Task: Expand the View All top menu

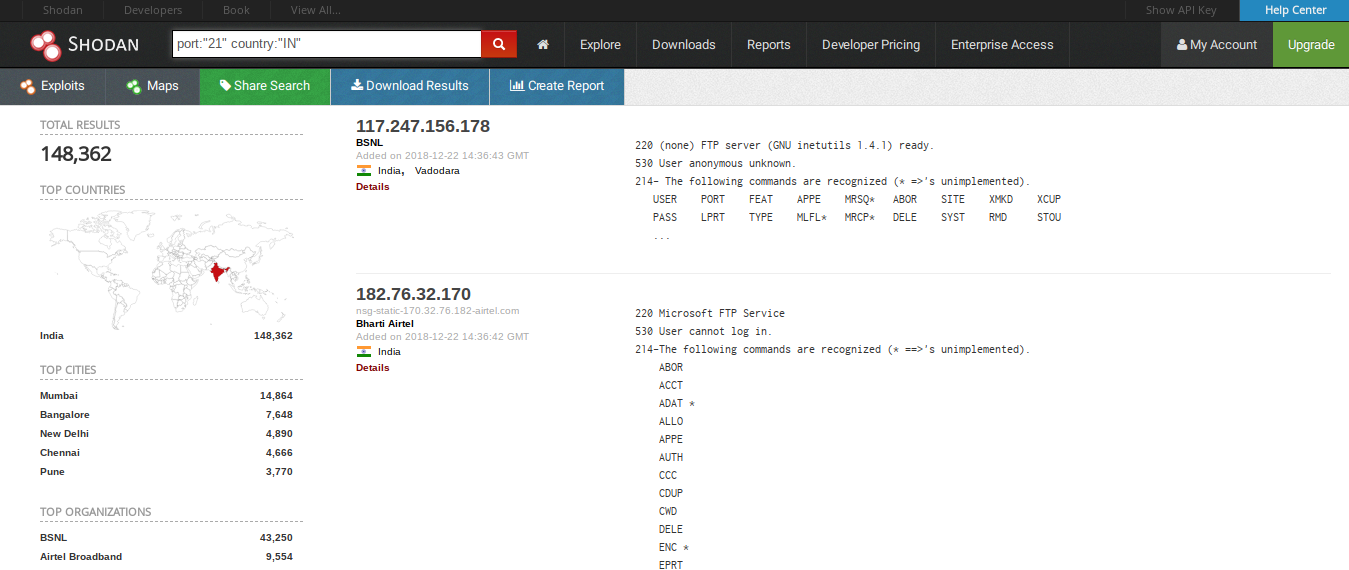Action: point(315,10)
